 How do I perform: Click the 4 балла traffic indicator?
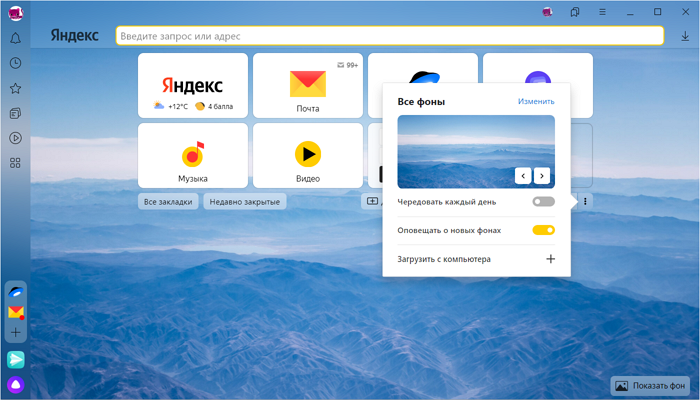(214, 106)
